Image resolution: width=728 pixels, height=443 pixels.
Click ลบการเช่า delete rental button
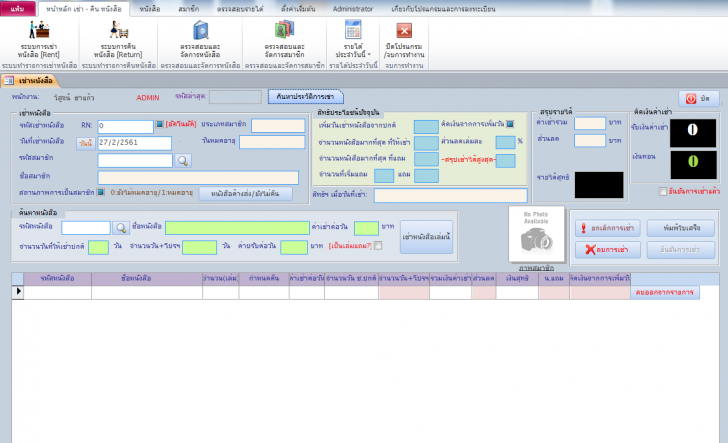click(x=608, y=249)
